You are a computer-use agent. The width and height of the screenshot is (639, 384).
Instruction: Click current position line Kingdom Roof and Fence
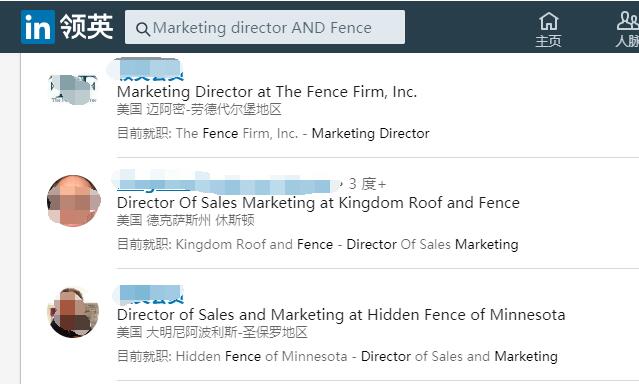(x=317, y=245)
